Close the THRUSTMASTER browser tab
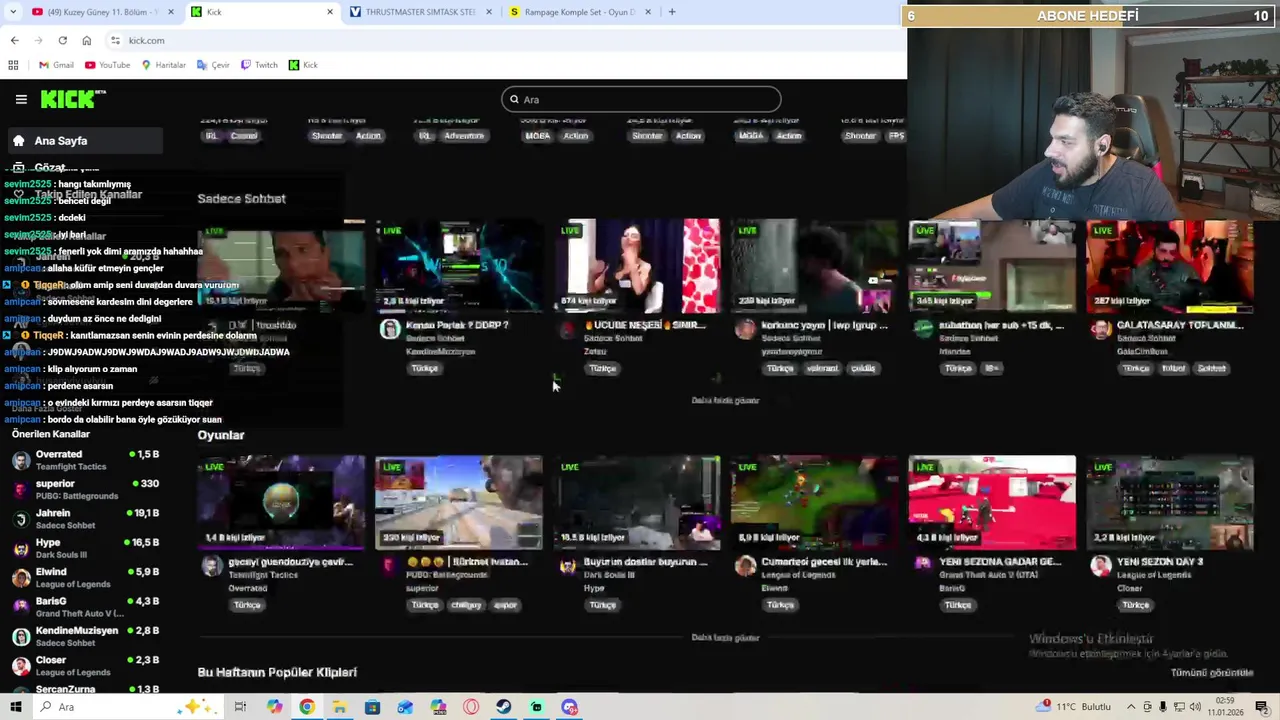This screenshot has width=1280, height=720. 489,12
